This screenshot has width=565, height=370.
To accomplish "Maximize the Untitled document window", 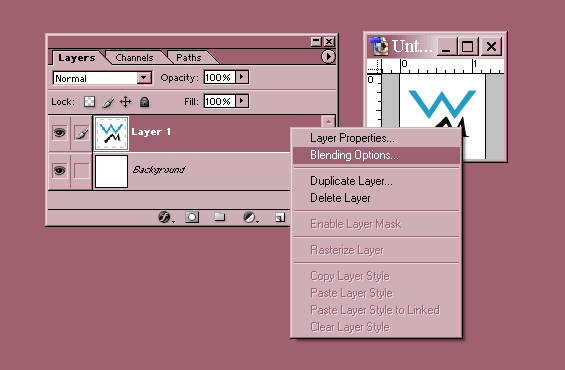I will click(468, 46).
